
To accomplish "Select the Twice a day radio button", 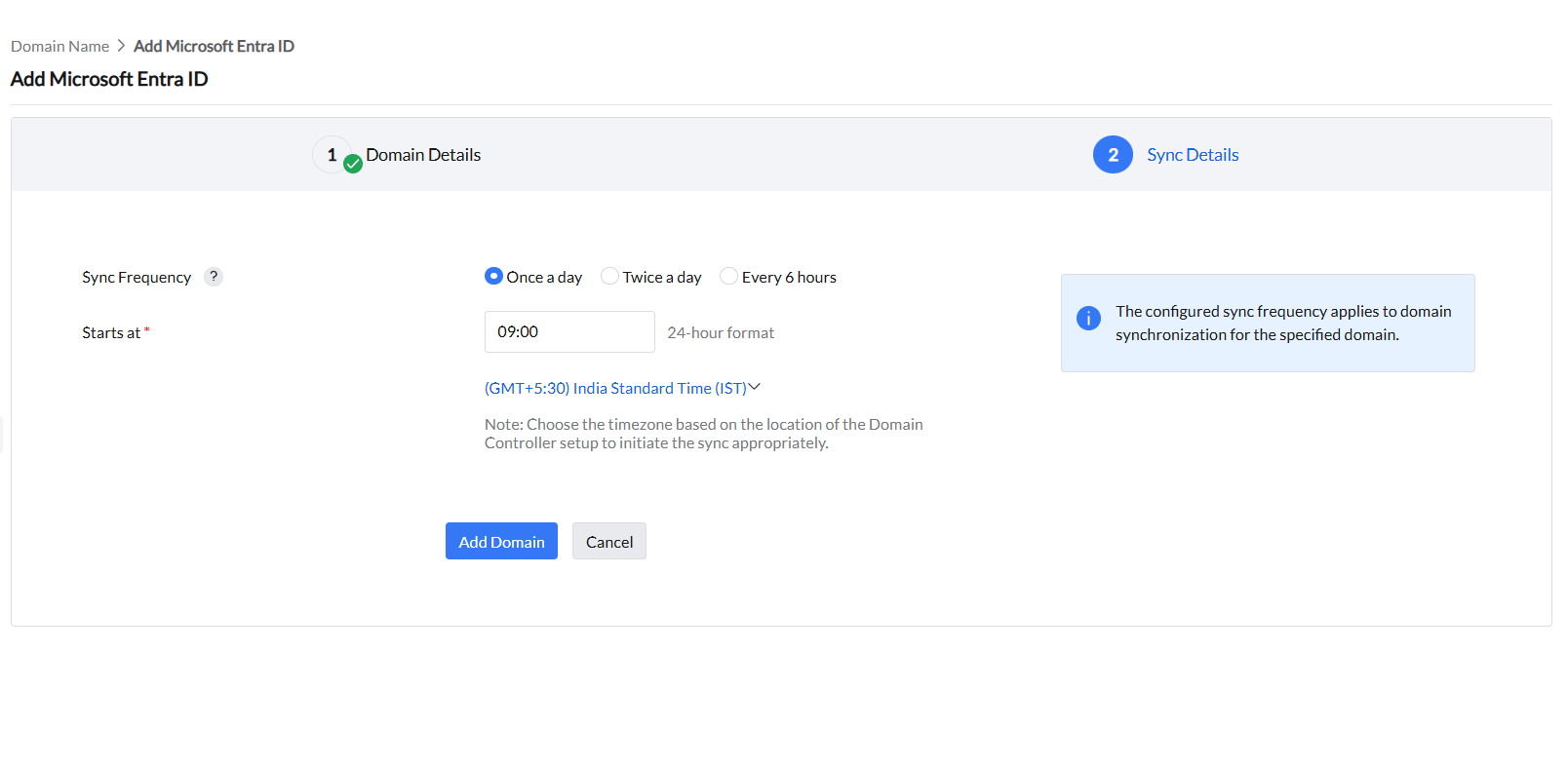I will (609, 277).
